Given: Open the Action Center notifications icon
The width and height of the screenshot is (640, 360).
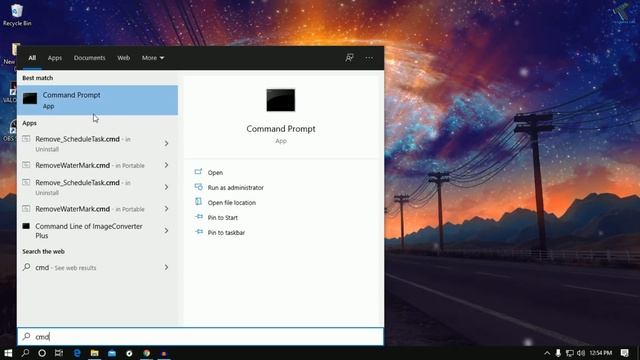Looking at the screenshot, I should [x=624, y=353].
